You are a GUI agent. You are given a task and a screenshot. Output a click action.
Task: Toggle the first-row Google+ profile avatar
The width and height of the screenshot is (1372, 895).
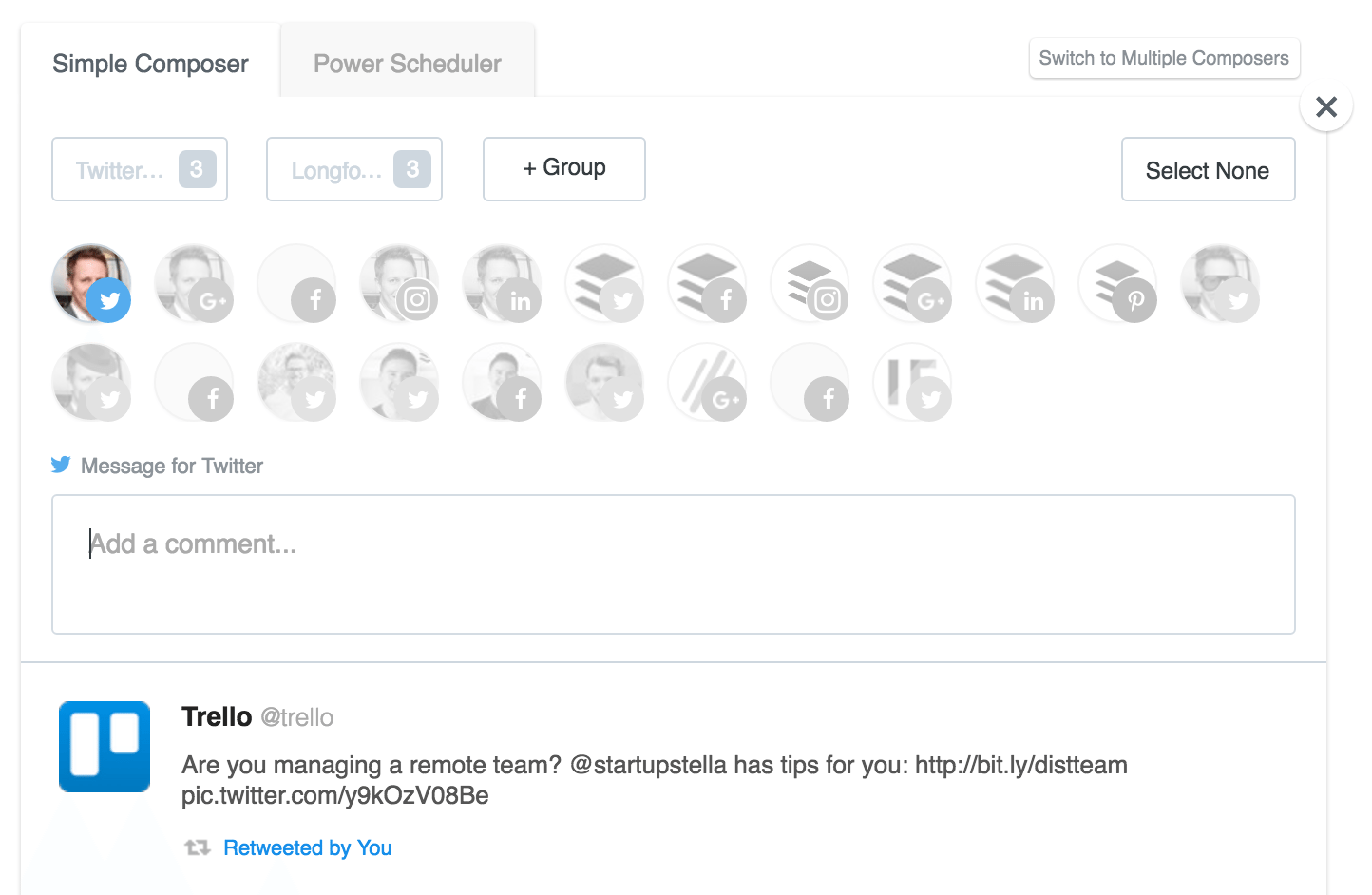click(x=195, y=283)
